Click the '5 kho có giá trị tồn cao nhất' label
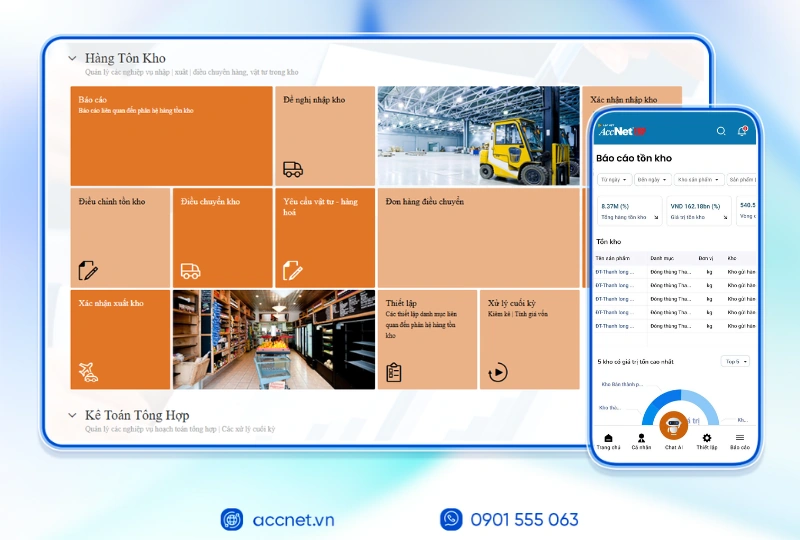Image resolution: width=800 pixels, height=540 pixels. (636, 361)
